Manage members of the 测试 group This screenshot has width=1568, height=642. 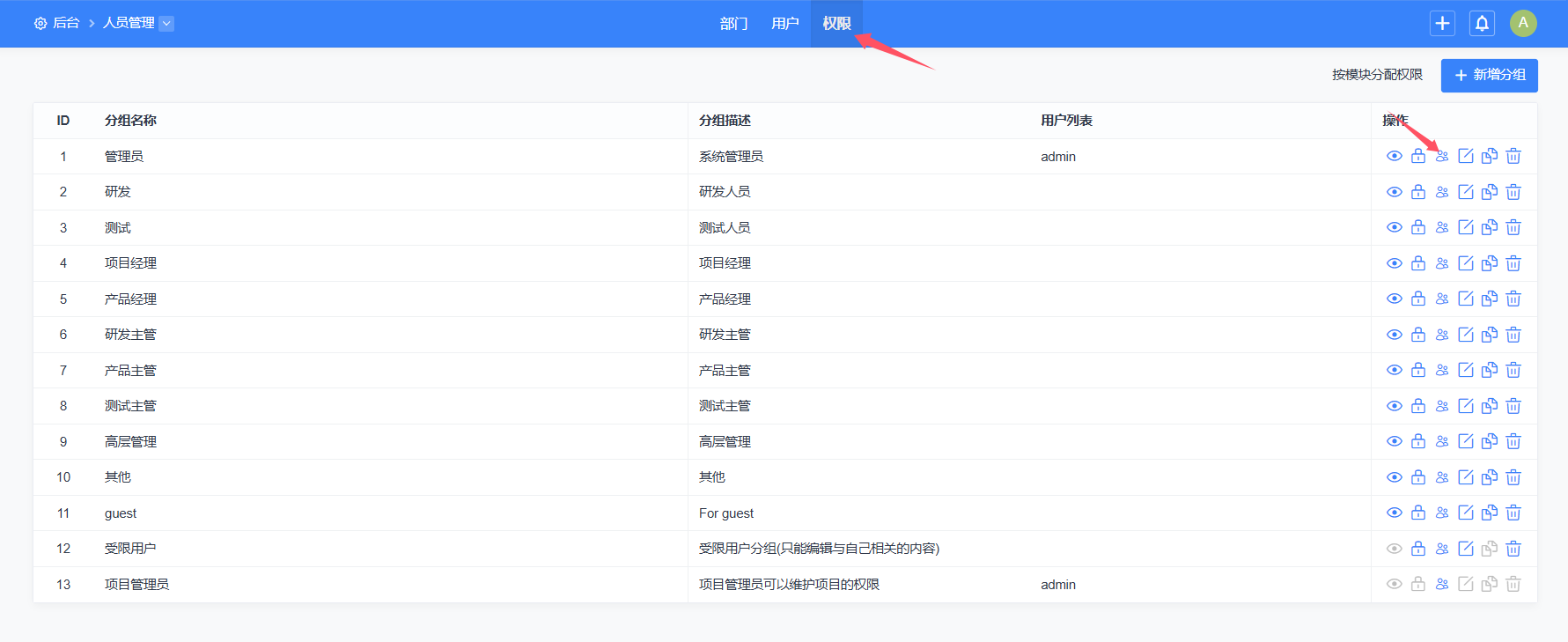pos(1442,227)
